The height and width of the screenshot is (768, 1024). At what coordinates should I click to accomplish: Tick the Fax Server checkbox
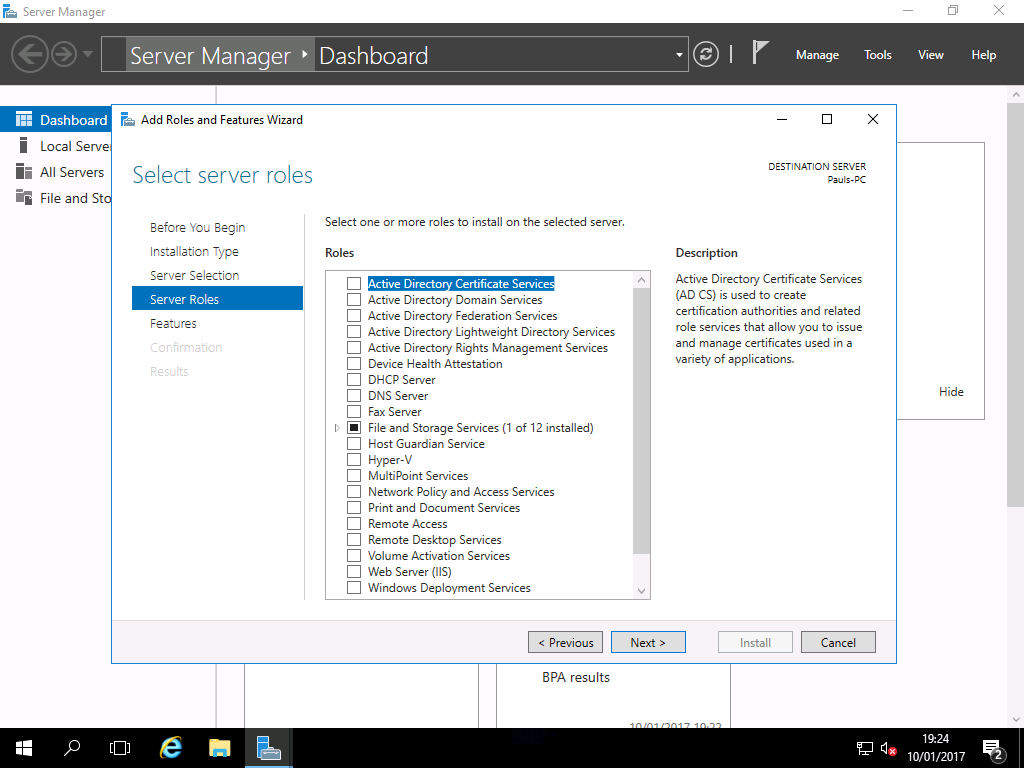pyautogui.click(x=354, y=411)
